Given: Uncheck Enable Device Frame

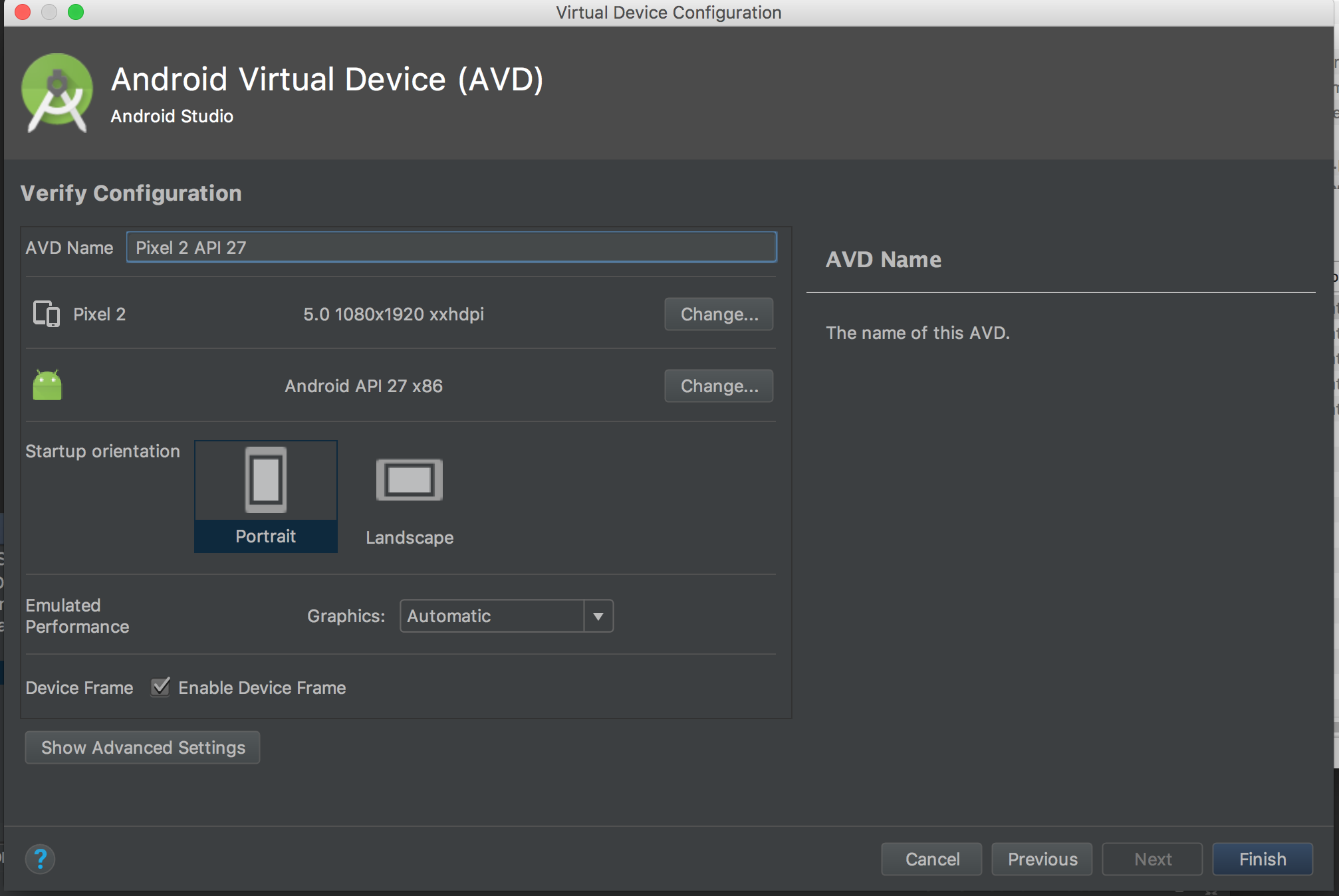Looking at the screenshot, I should tap(160, 687).
